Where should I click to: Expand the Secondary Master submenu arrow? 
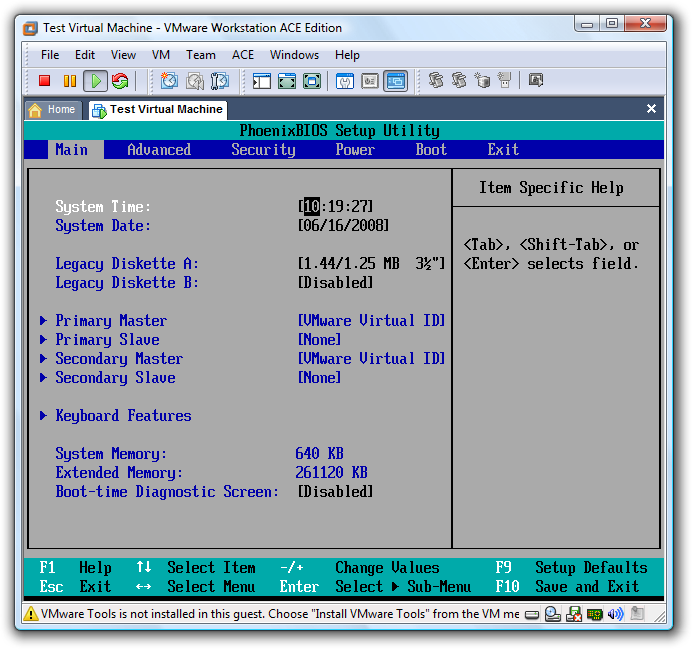(x=43, y=358)
